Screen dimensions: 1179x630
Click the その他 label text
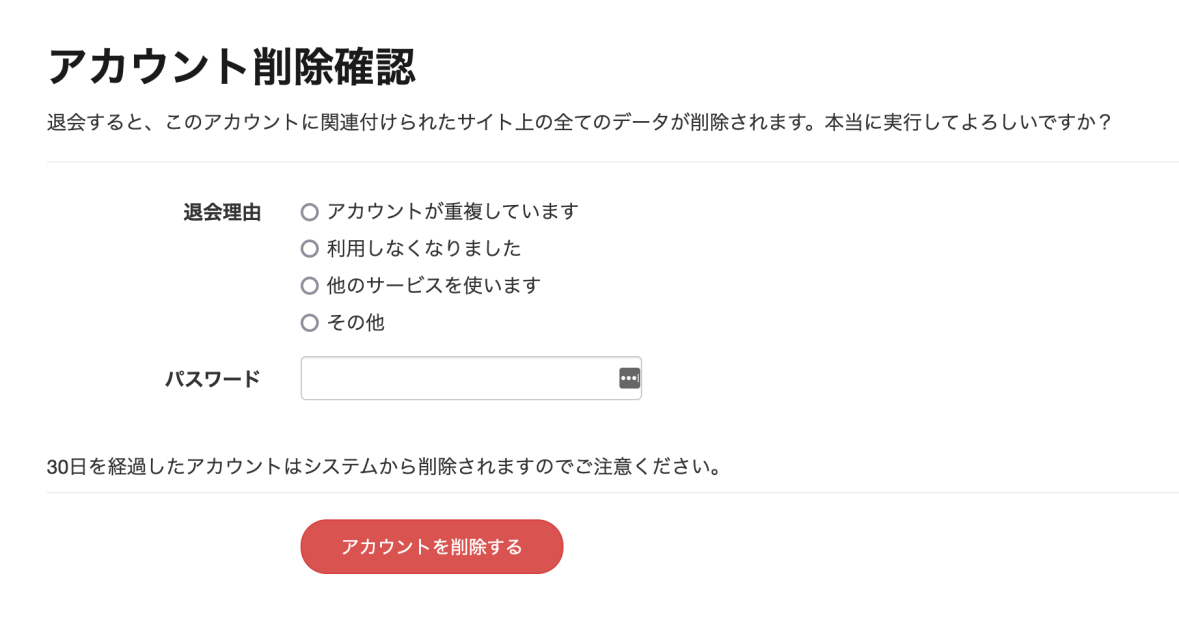[x=355, y=323]
